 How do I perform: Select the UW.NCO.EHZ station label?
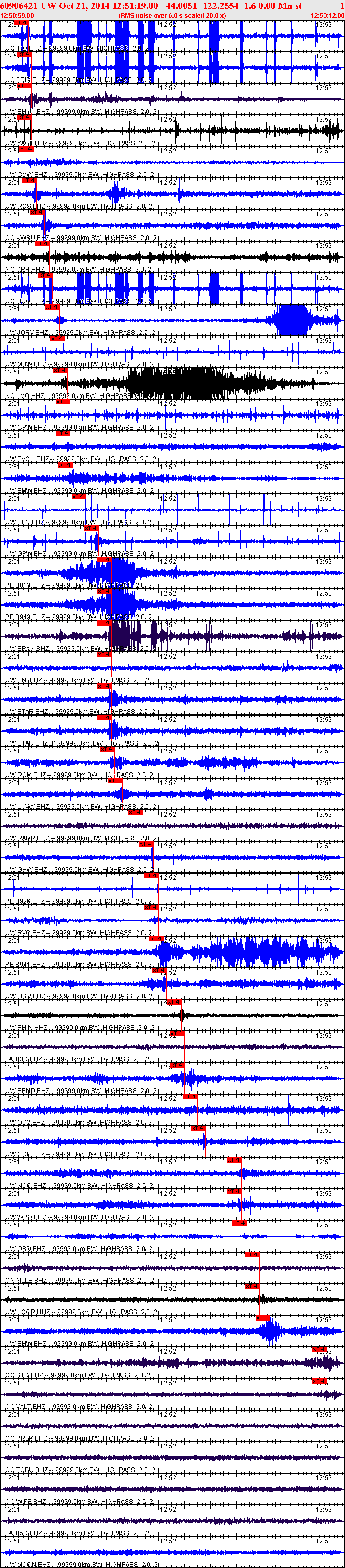click(26, 1186)
